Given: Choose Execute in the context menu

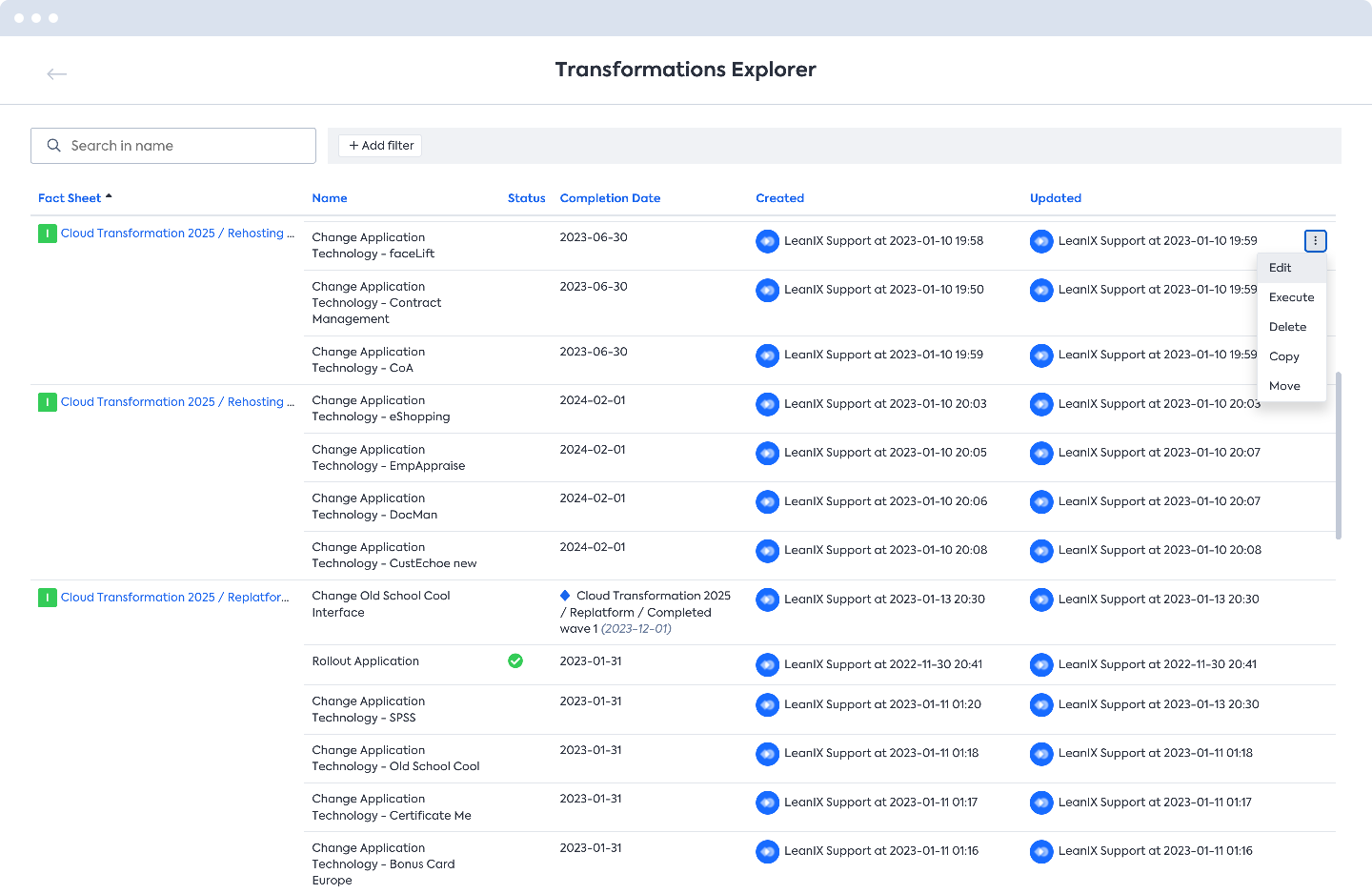Looking at the screenshot, I should pyautogui.click(x=1291, y=296).
